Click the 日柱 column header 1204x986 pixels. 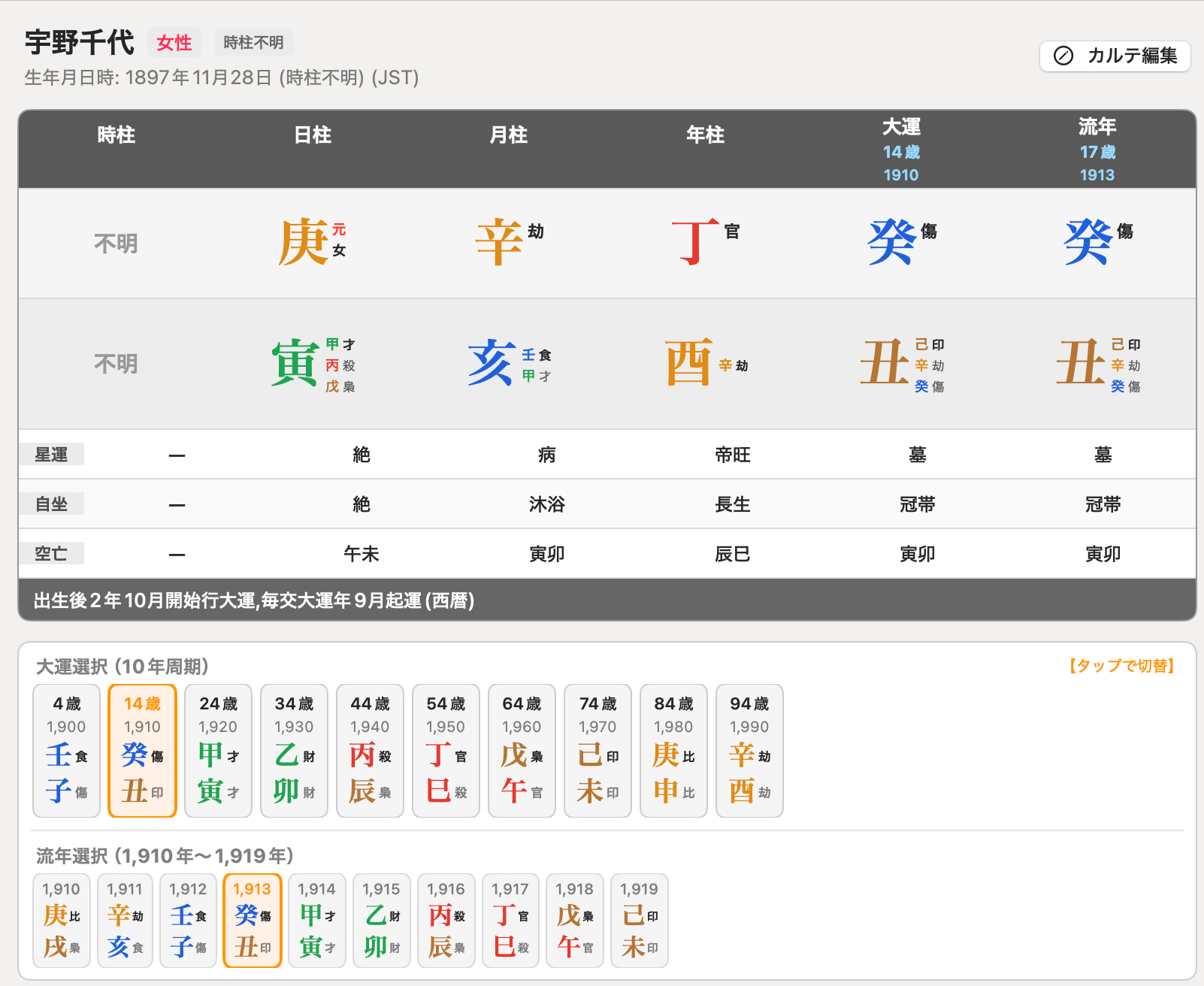[x=313, y=135]
